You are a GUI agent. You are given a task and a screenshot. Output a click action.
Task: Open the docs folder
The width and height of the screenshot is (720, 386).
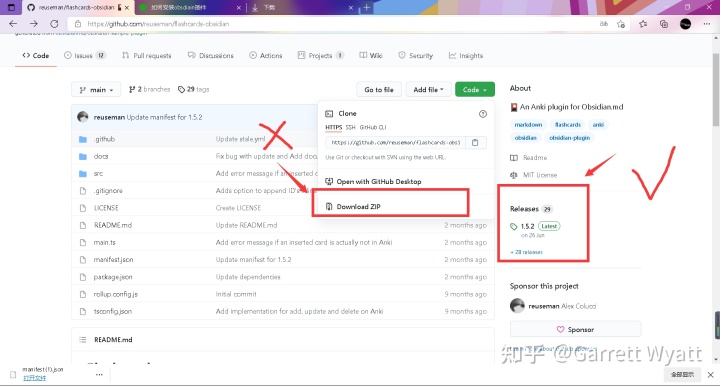pyautogui.click(x=101, y=156)
